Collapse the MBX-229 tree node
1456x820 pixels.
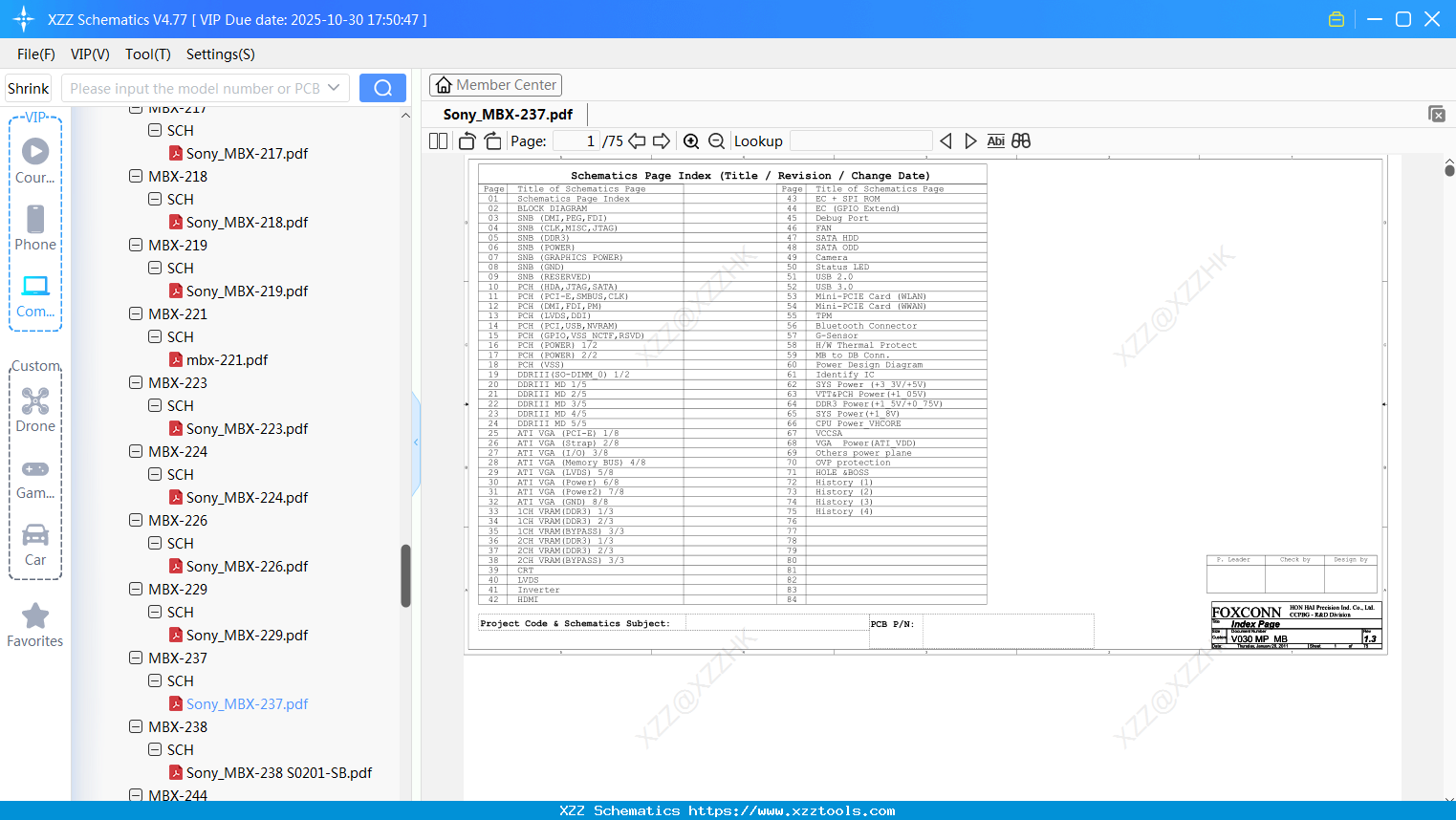tap(136, 590)
